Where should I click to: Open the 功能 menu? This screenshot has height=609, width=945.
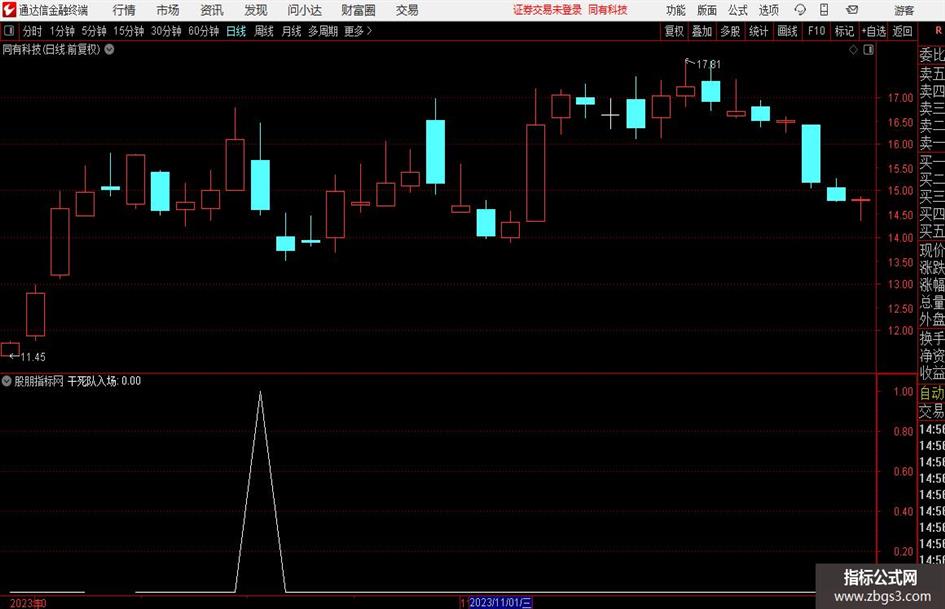[x=676, y=10]
